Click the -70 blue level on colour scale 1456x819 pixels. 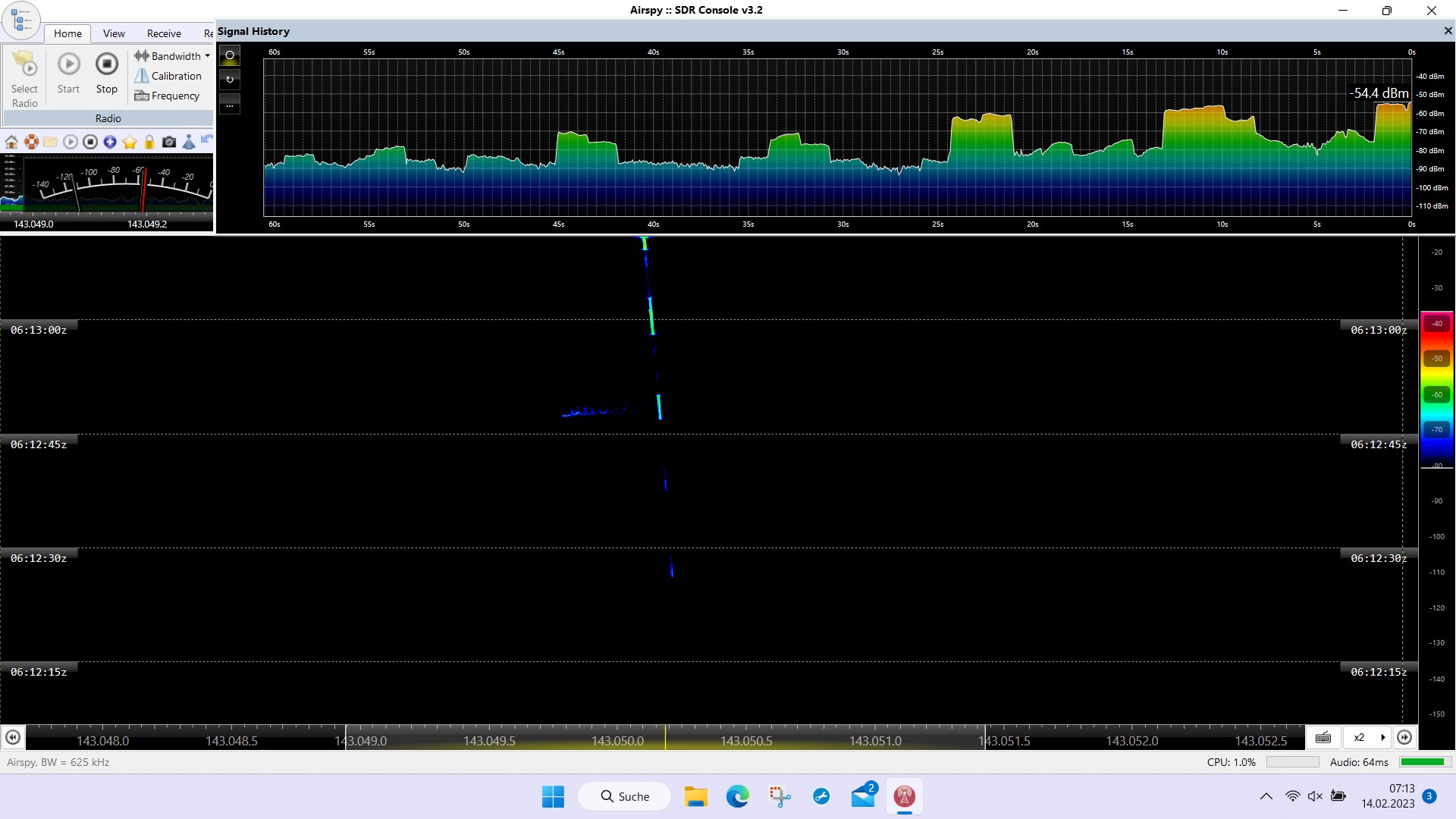1437,429
